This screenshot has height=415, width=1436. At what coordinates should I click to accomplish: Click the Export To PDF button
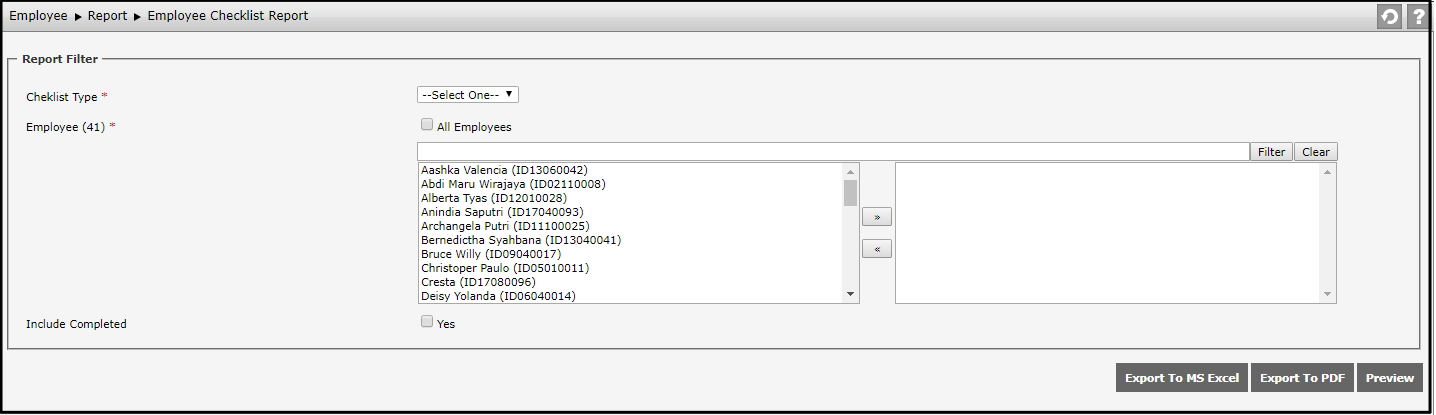(x=1301, y=378)
